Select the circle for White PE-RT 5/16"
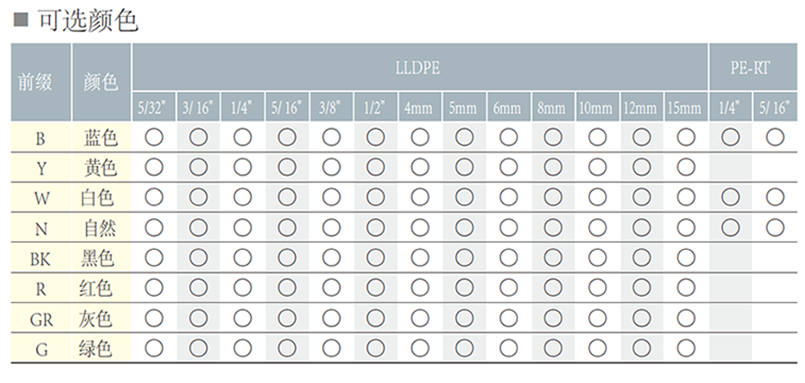The image size is (805, 383). coord(775,197)
